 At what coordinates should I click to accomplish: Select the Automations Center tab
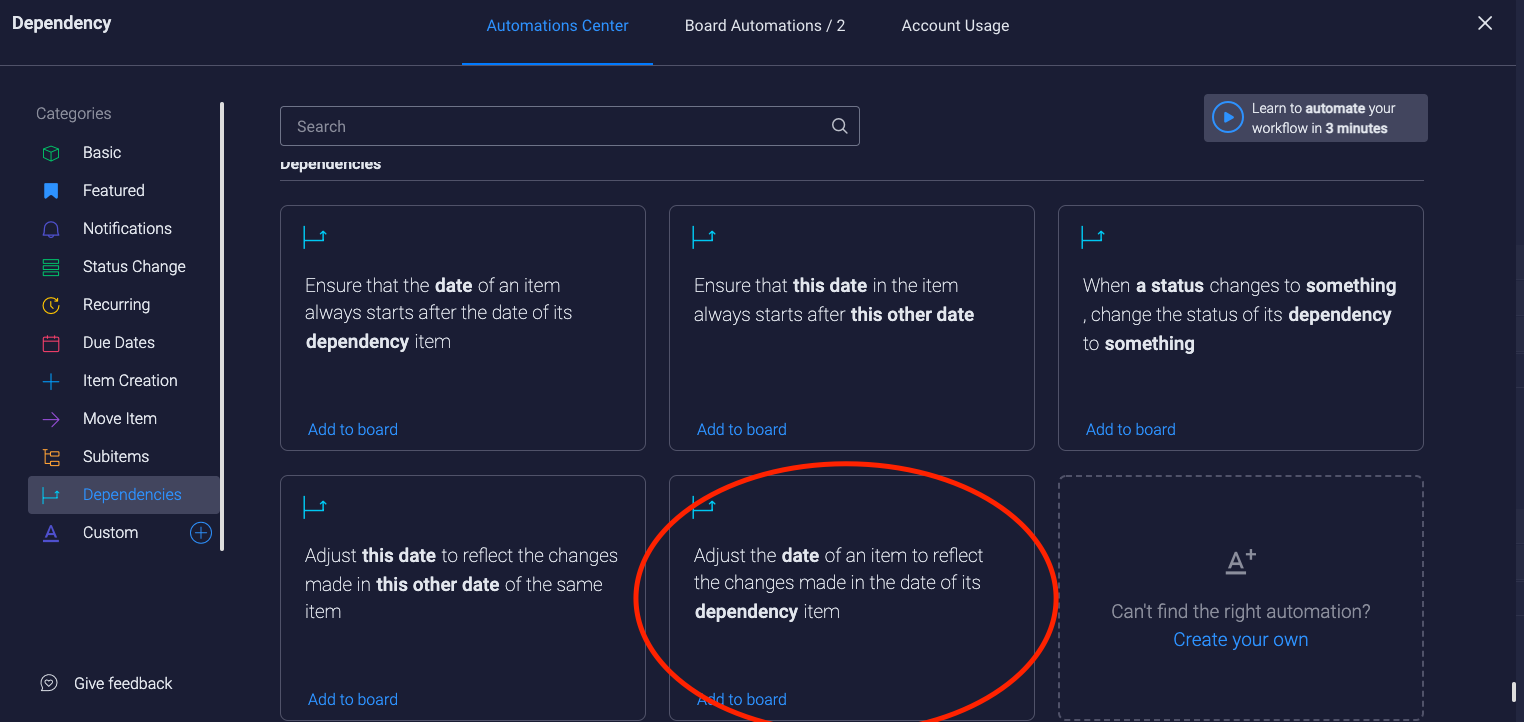point(557,26)
